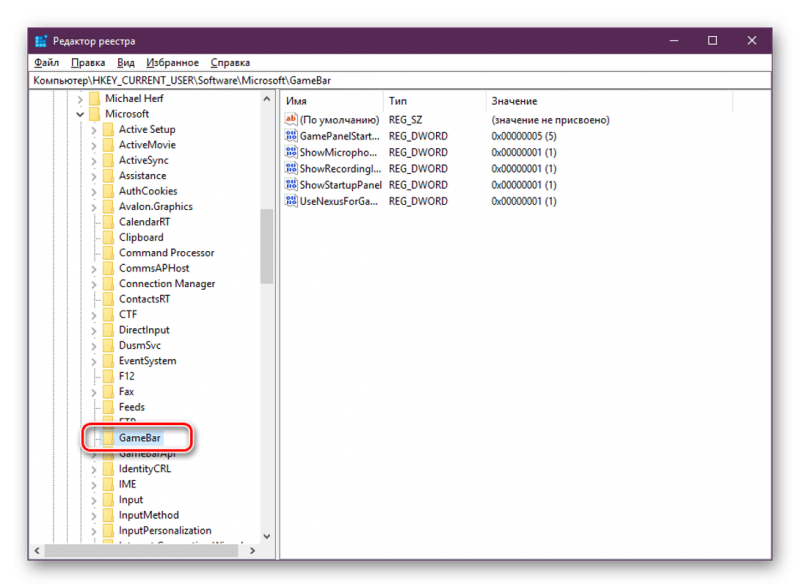Image resolution: width=800 pixels, height=588 pixels.
Task: Click the UseNexusForGa... DWORD value icon
Action: [291, 201]
